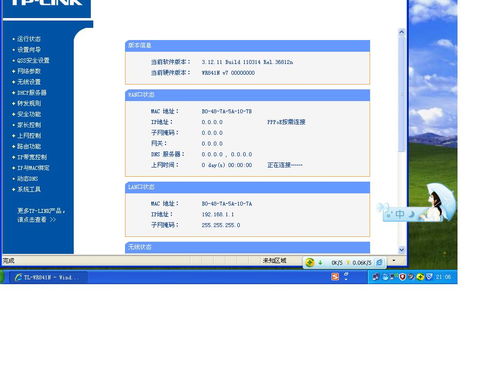
Task: Click the 0K/S download speed readout
Action: [337, 263]
